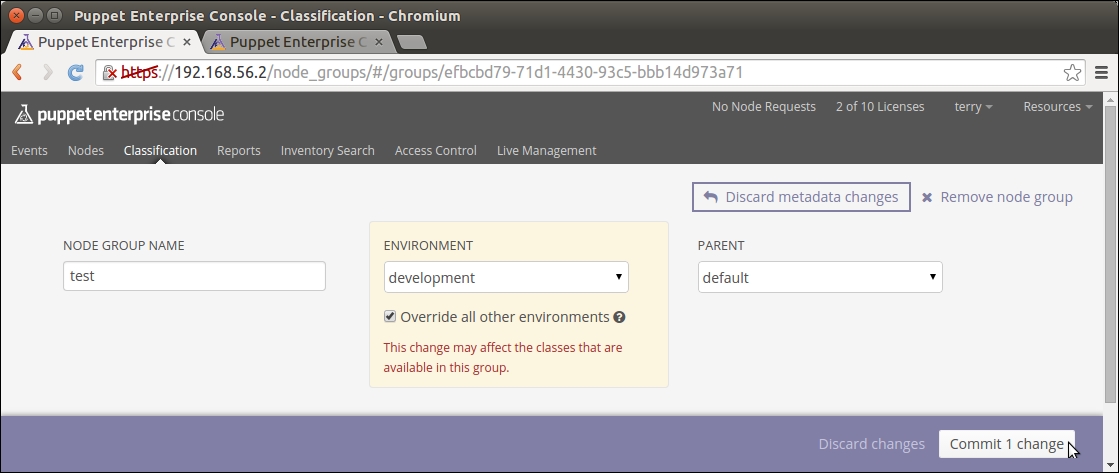Bookmark this page with the star icon
This screenshot has width=1119, height=473.
[x=1071, y=72]
